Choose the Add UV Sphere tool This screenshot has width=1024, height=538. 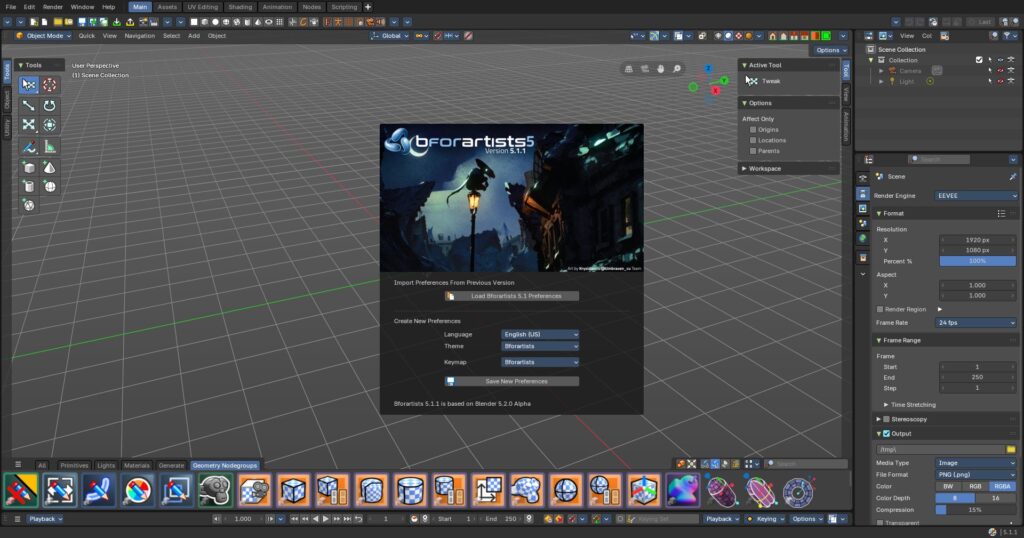click(50, 187)
